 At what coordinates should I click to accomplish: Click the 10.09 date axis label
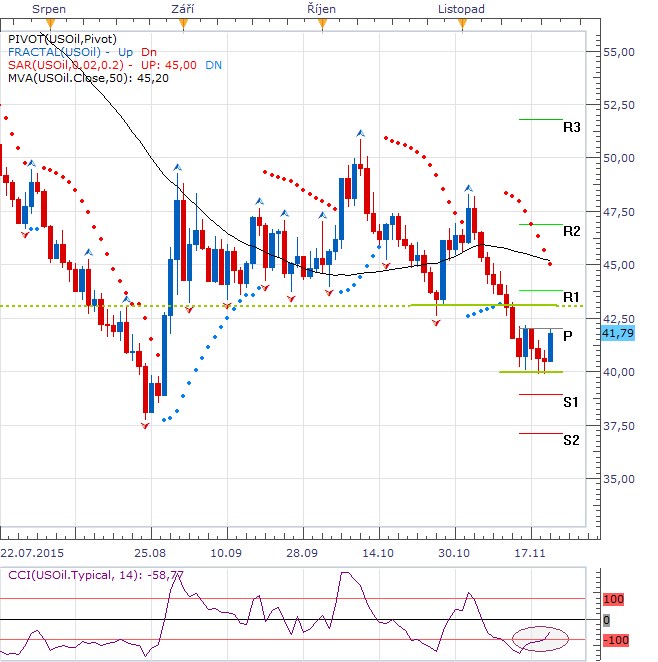click(x=226, y=553)
